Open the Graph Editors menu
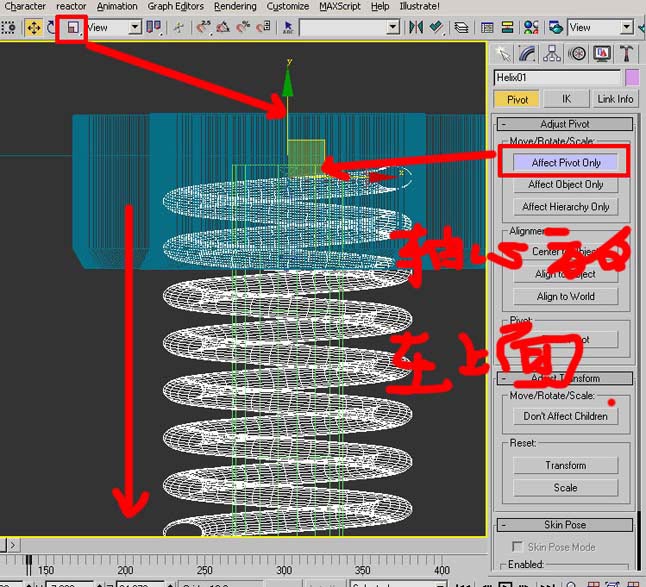 coord(176,6)
